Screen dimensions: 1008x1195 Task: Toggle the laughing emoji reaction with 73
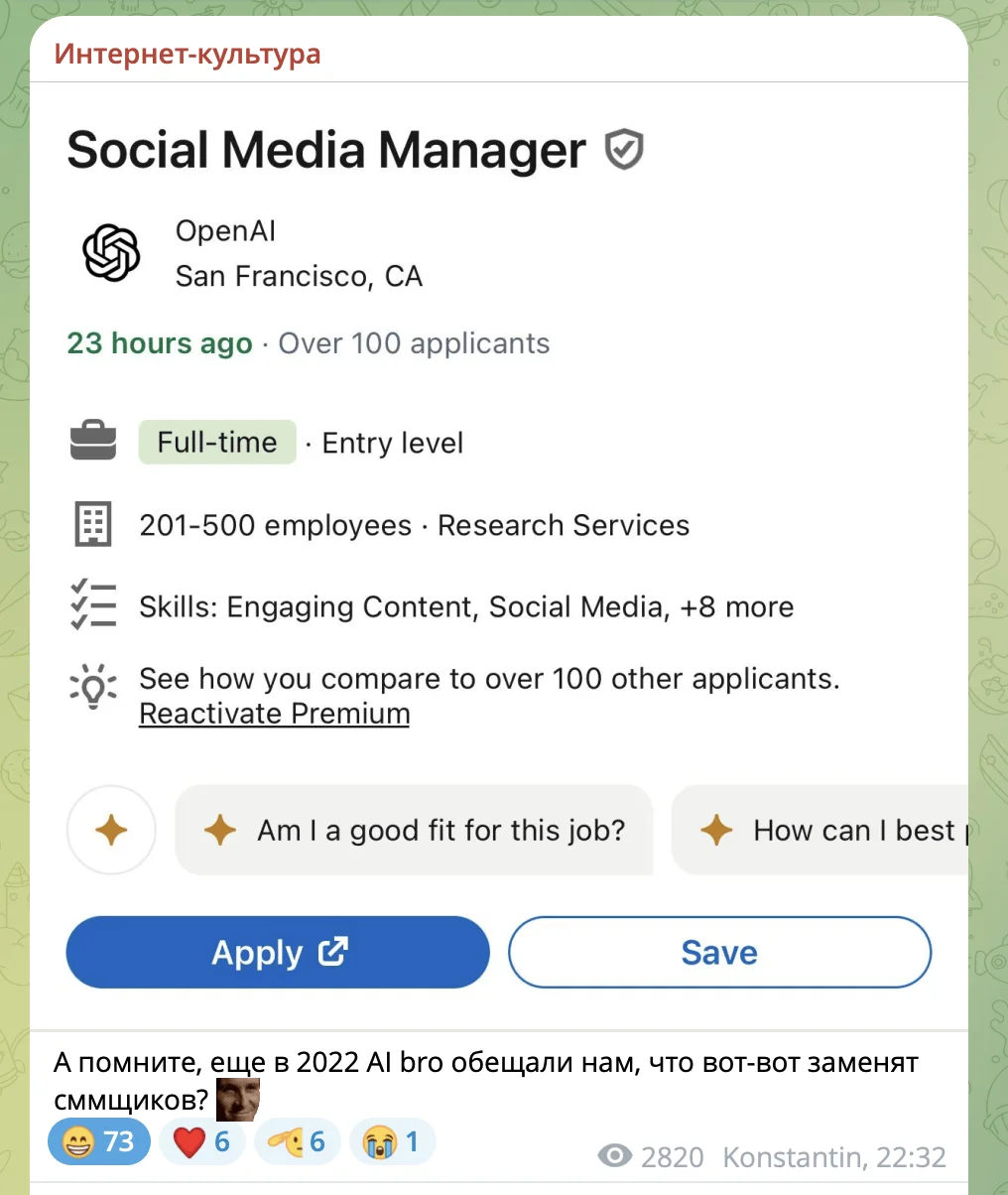pos(99,1142)
